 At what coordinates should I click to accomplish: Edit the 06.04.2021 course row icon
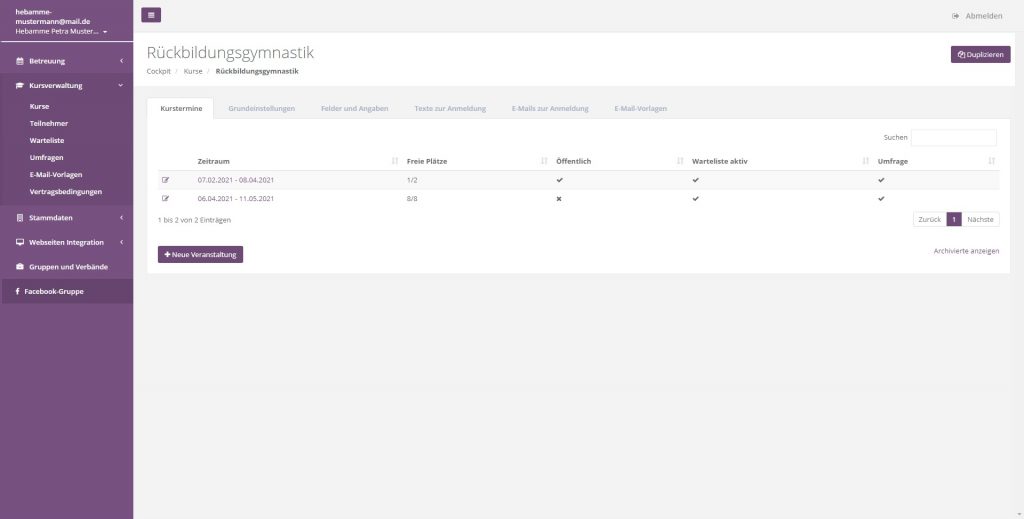166,199
